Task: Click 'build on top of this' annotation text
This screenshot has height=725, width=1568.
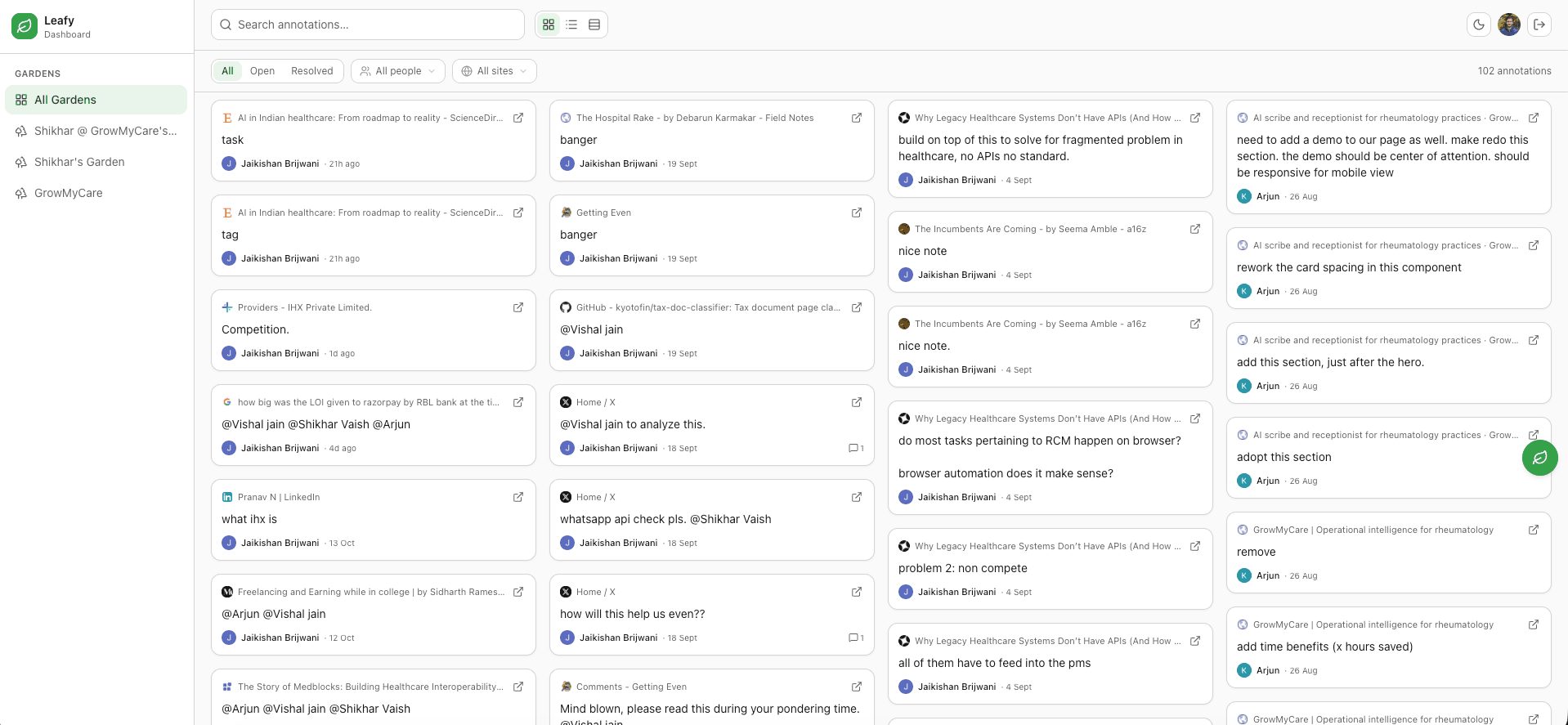Action: (1041, 148)
